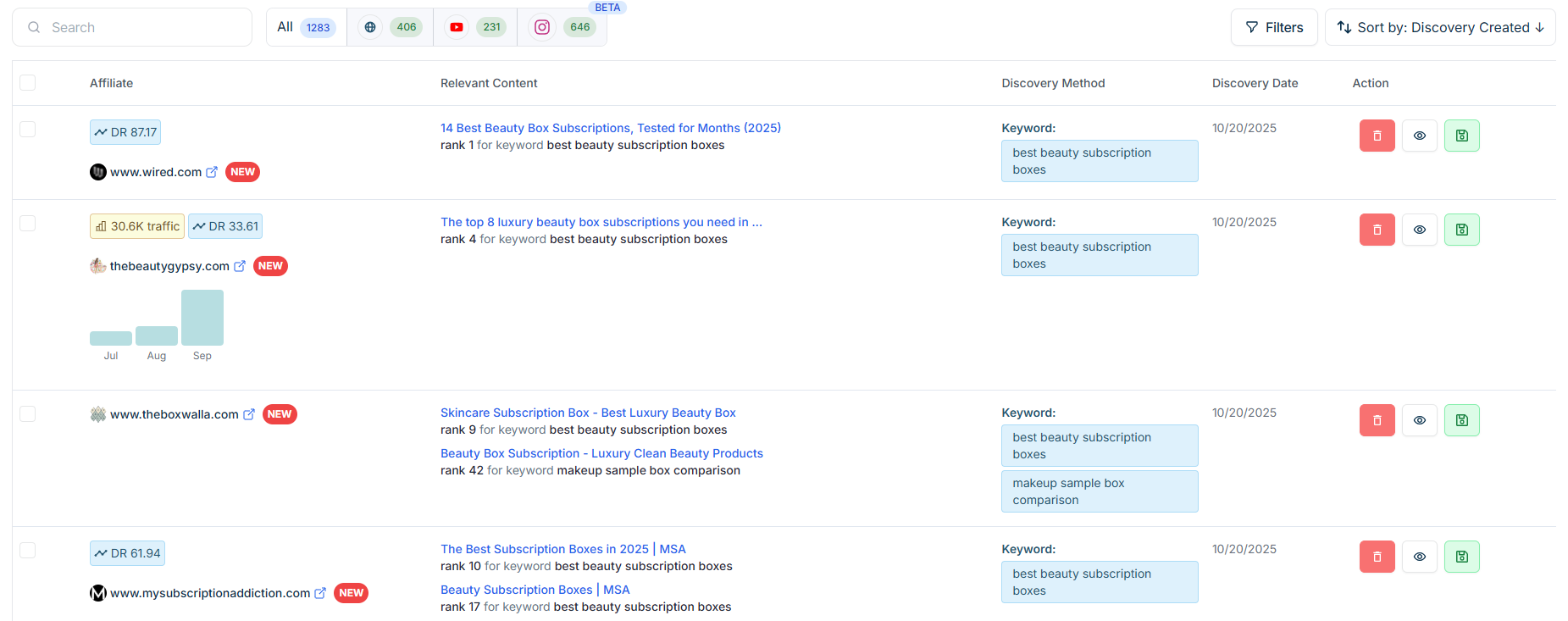This screenshot has height=621, width=1568.
Task: Save the mysubscriptionaddiction.com affiliate
Action: click(x=1461, y=557)
